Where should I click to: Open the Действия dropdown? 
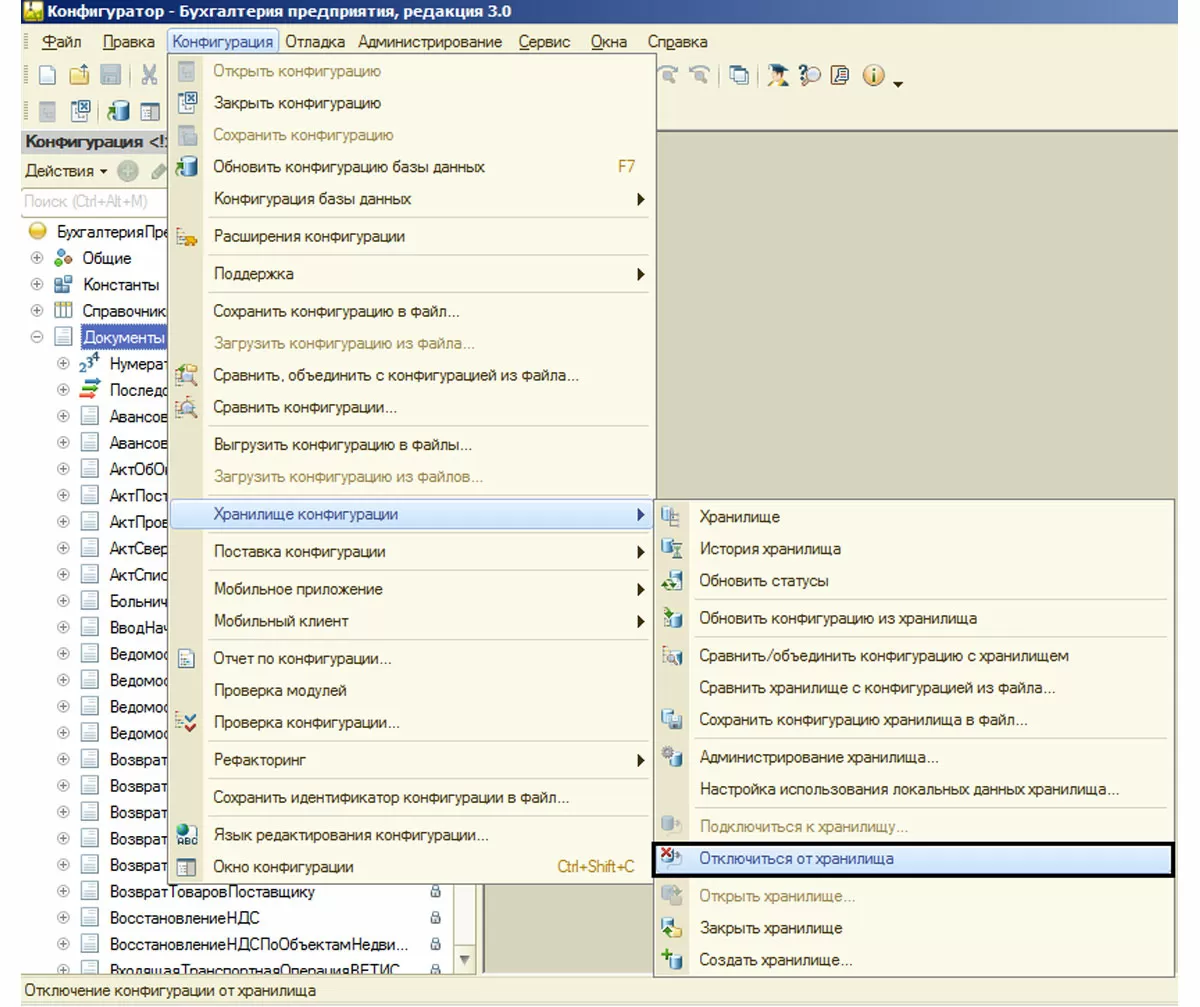coord(66,171)
